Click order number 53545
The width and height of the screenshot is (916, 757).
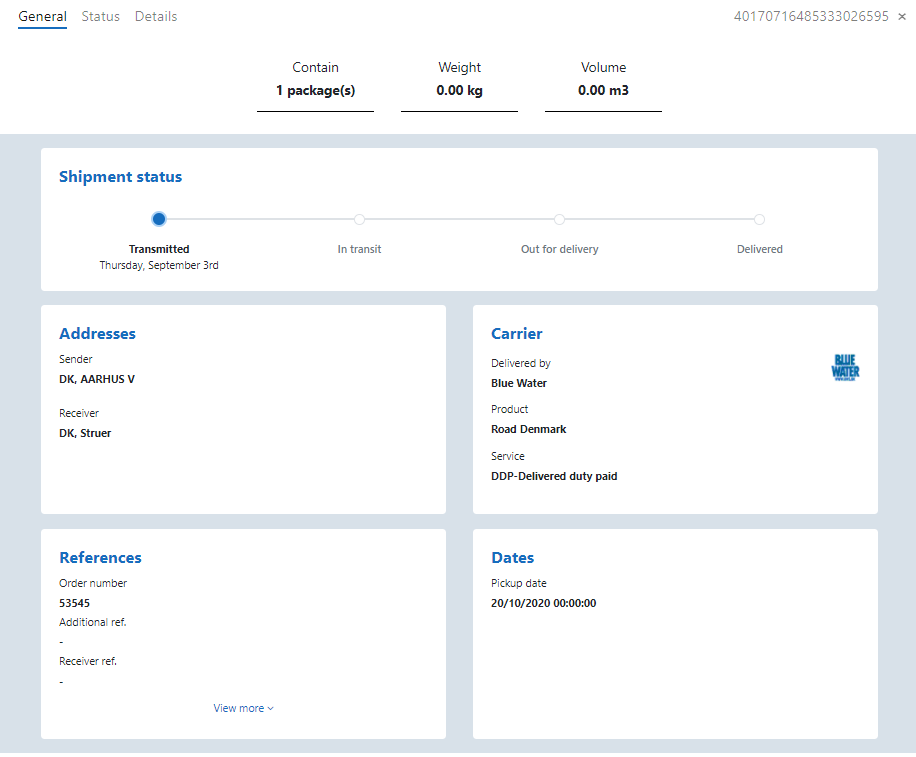(75, 603)
